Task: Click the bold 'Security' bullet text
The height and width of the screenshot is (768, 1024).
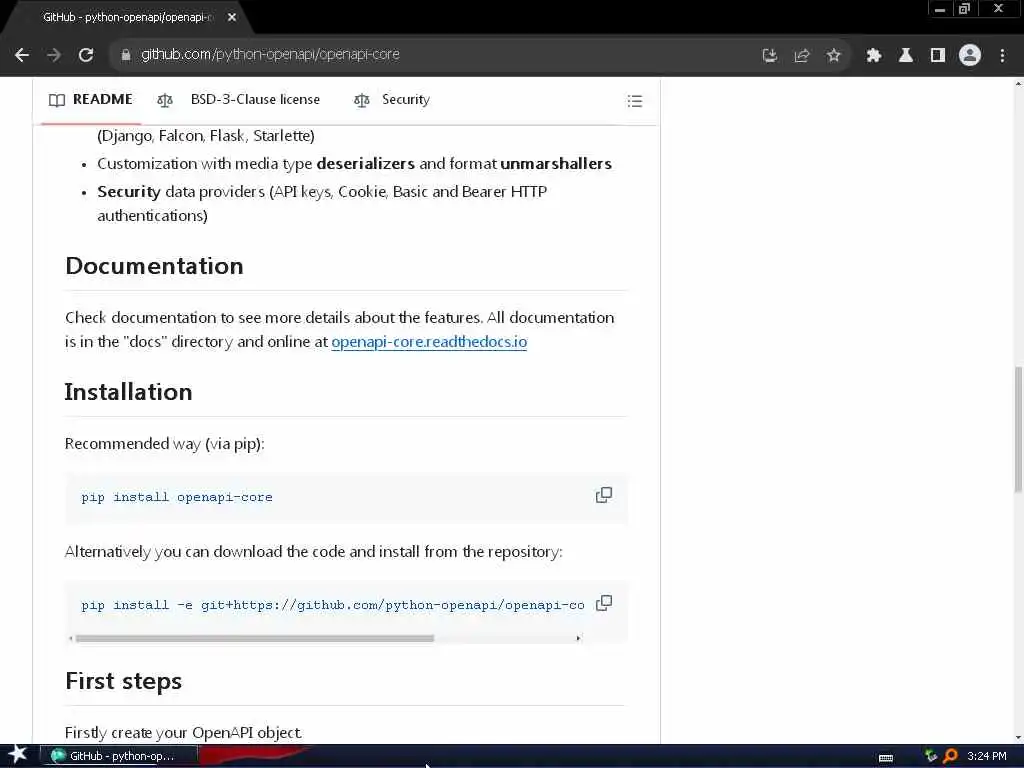Action: [x=129, y=192]
